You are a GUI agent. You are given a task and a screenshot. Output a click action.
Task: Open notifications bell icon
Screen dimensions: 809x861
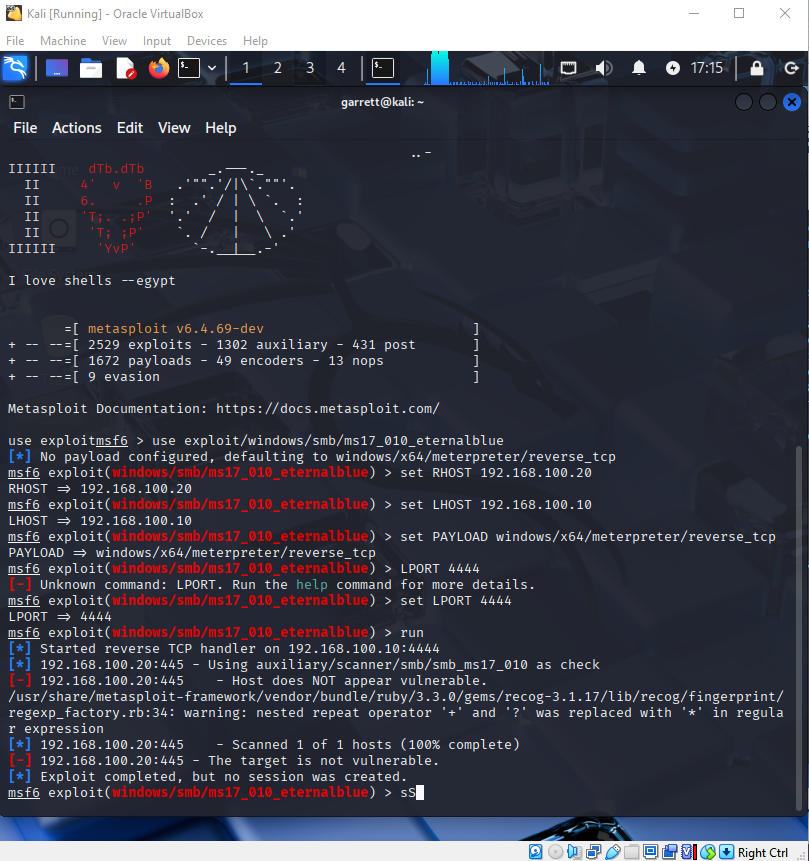(x=638, y=68)
